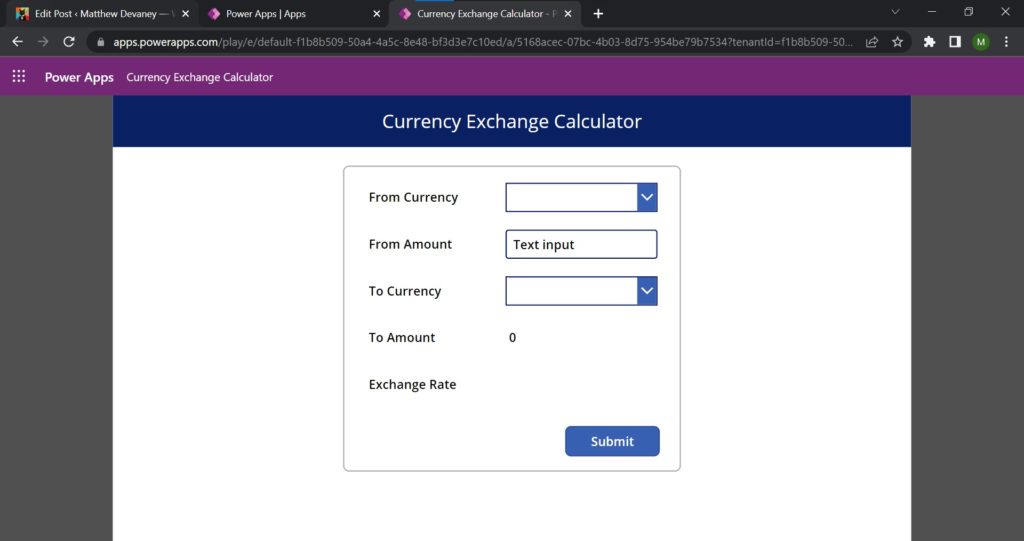This screenshot has width=1024, height=541.
Task: Close the Power Apps | Apps tab
Action: click(x=376, y=14)
